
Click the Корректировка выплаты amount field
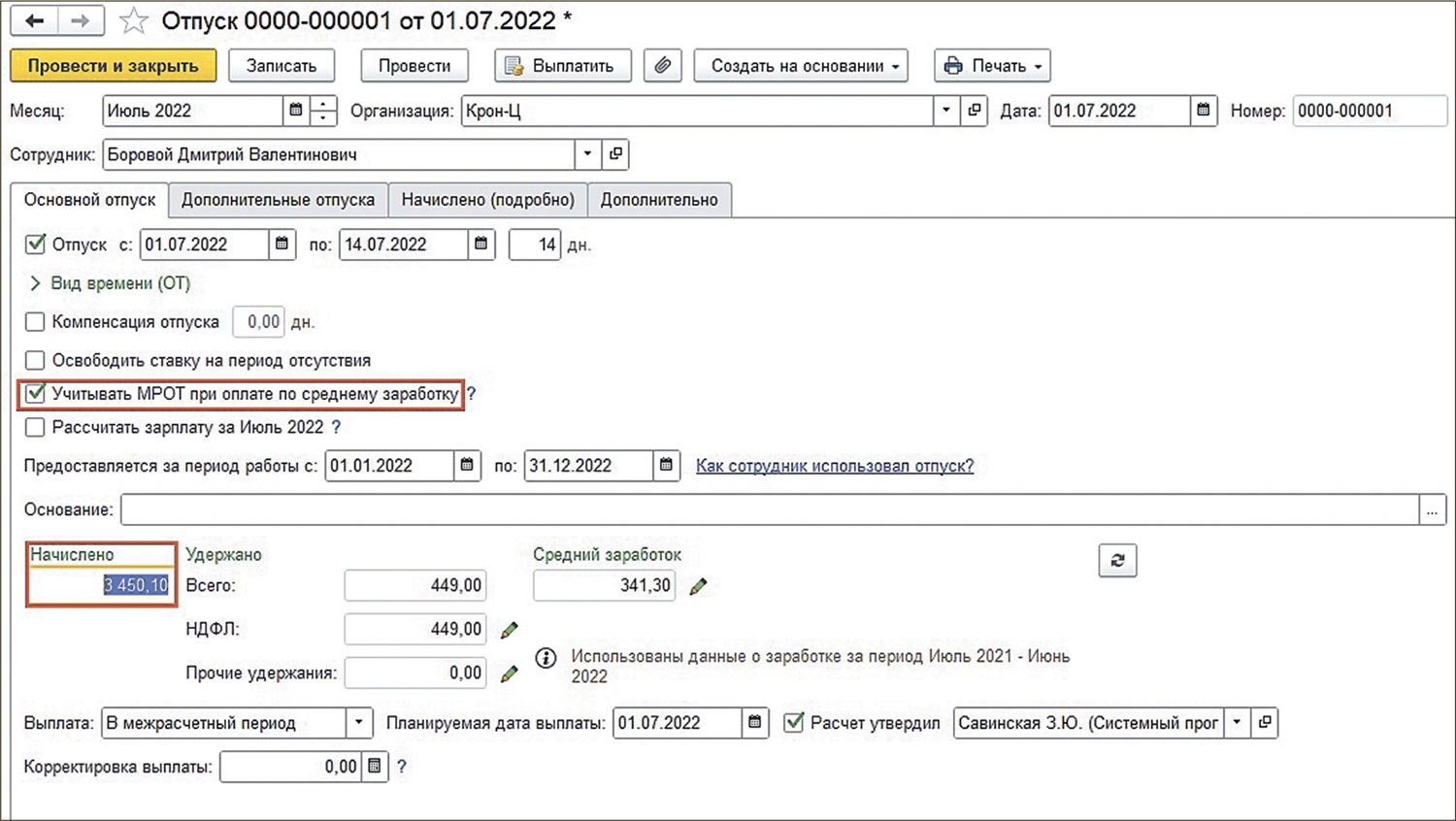click(x=291, y=767)
